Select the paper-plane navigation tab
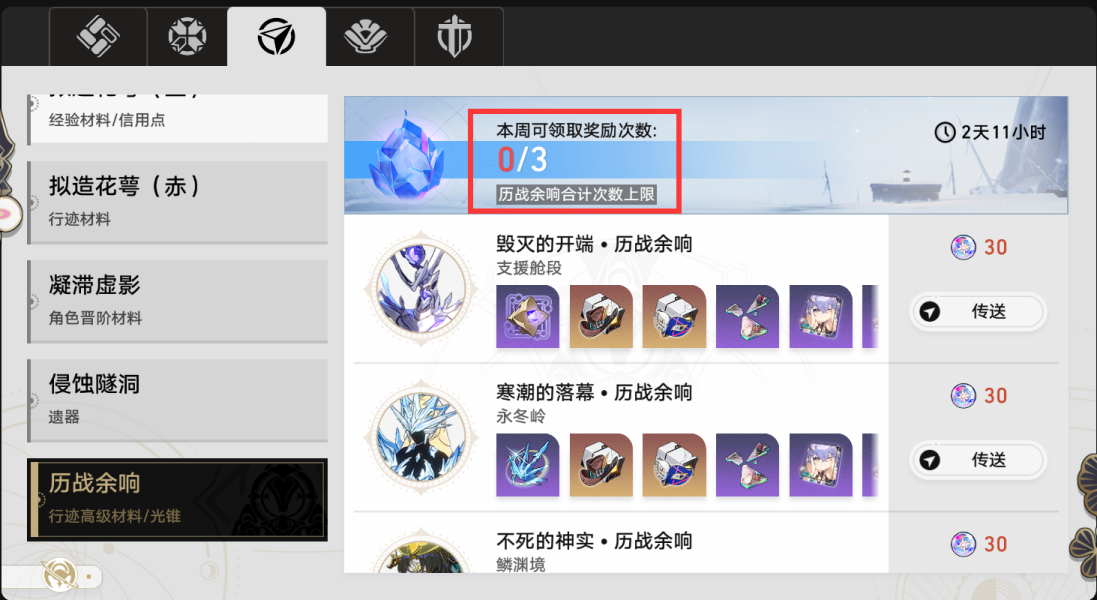 (x=276, y=36)
